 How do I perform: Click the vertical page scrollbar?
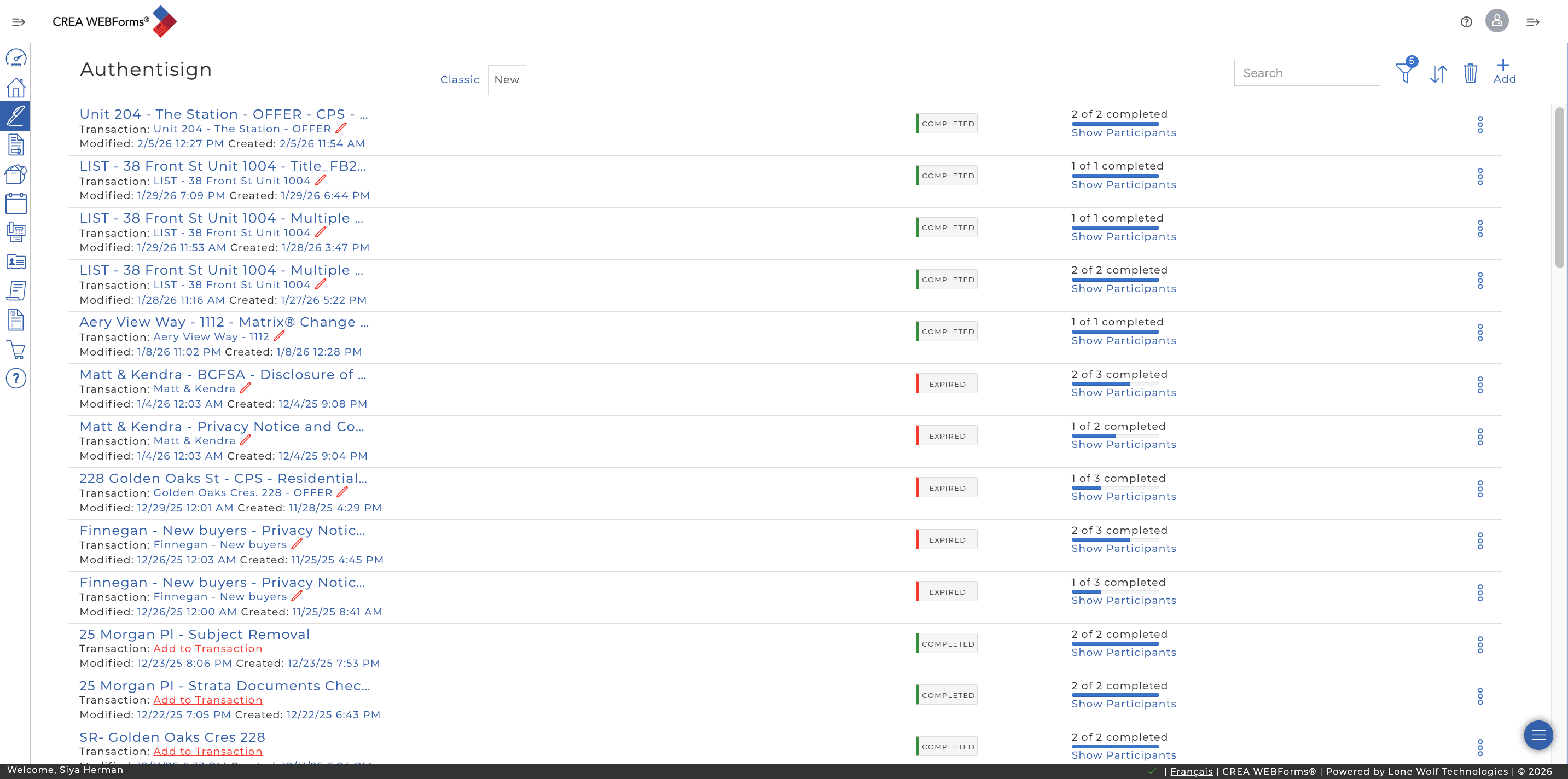(x=1559, y=188)
